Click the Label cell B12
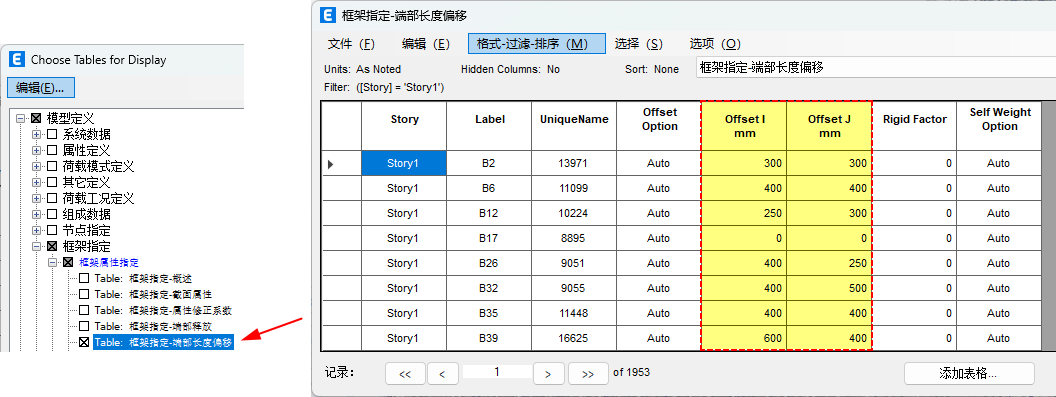Viewport: 1056px width, 397px height. click(489, 213)
